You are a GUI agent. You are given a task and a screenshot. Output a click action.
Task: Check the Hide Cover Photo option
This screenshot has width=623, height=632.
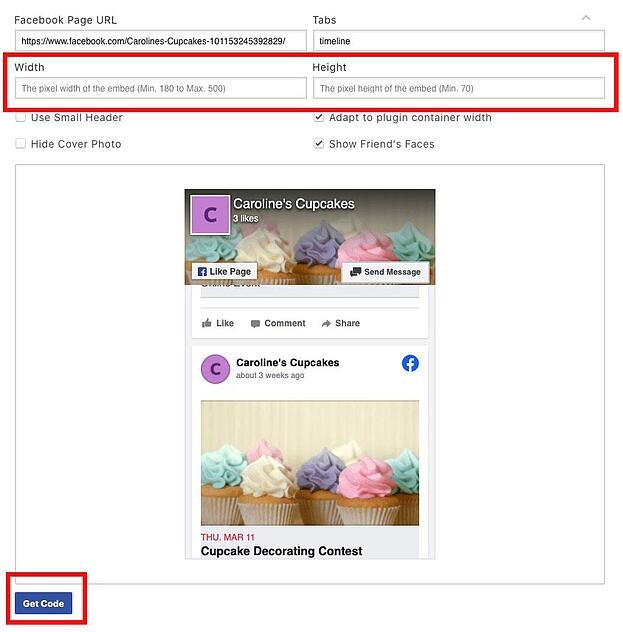click(20, 143)
